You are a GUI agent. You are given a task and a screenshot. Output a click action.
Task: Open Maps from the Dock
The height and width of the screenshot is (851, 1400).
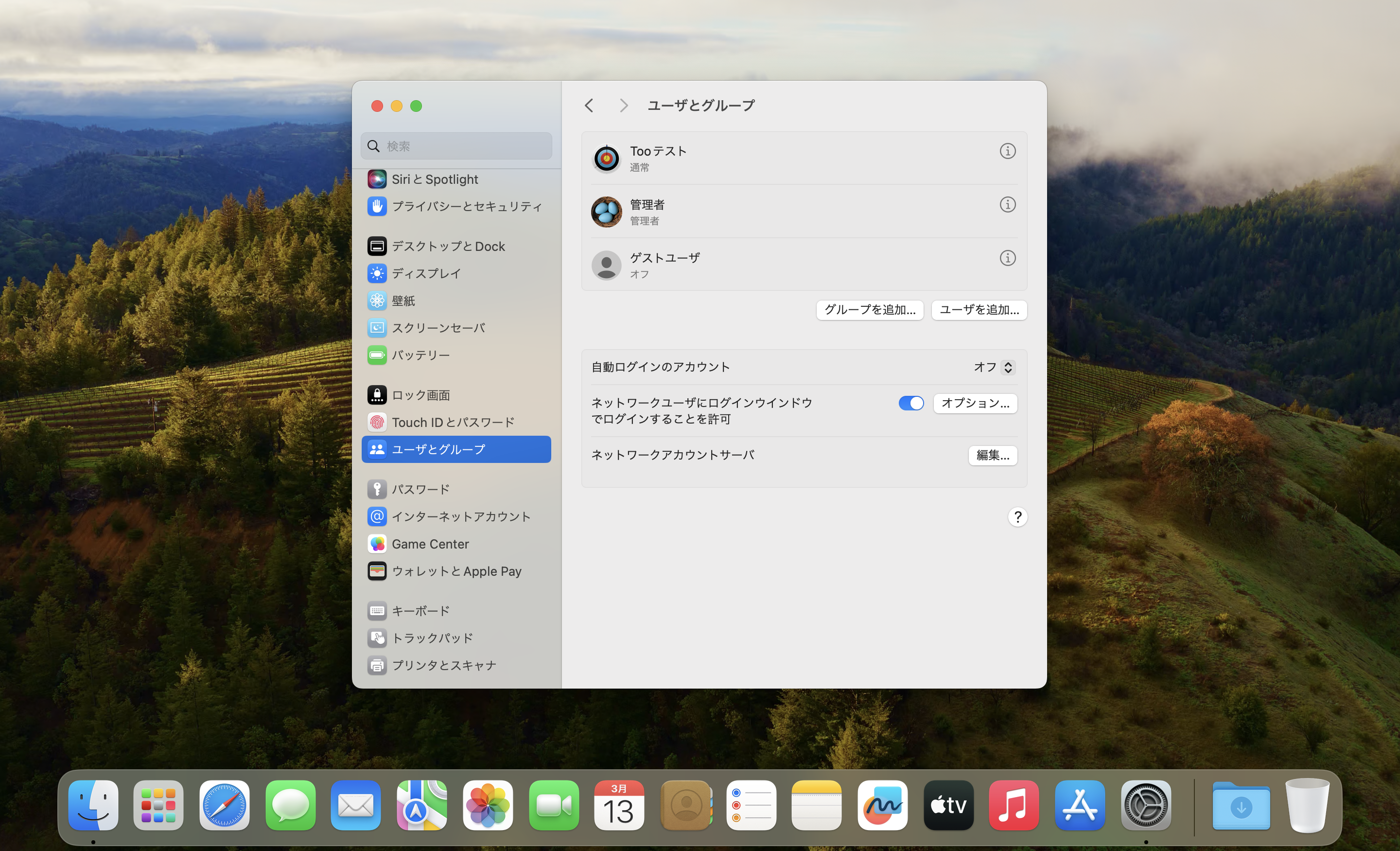422,805
